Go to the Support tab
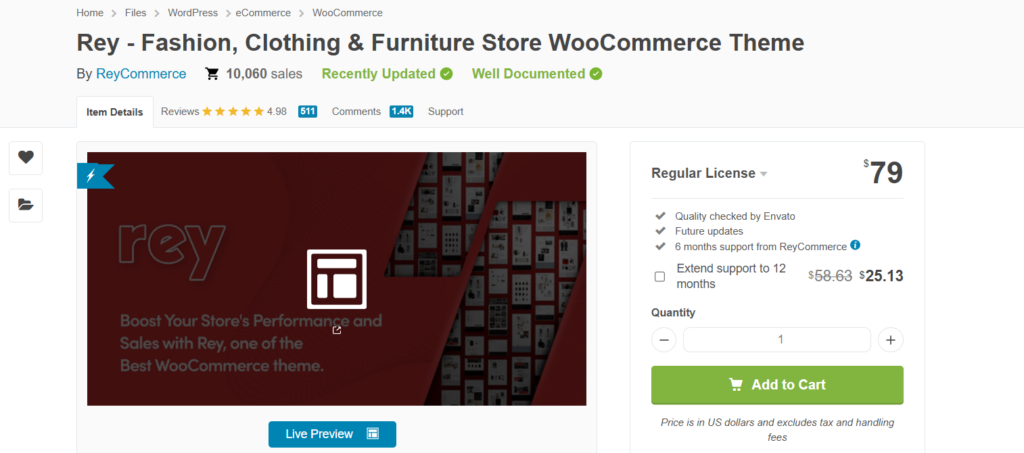The width and height of the screenshot is (1024, 453). pyautogui.click(x=445, y=112)
